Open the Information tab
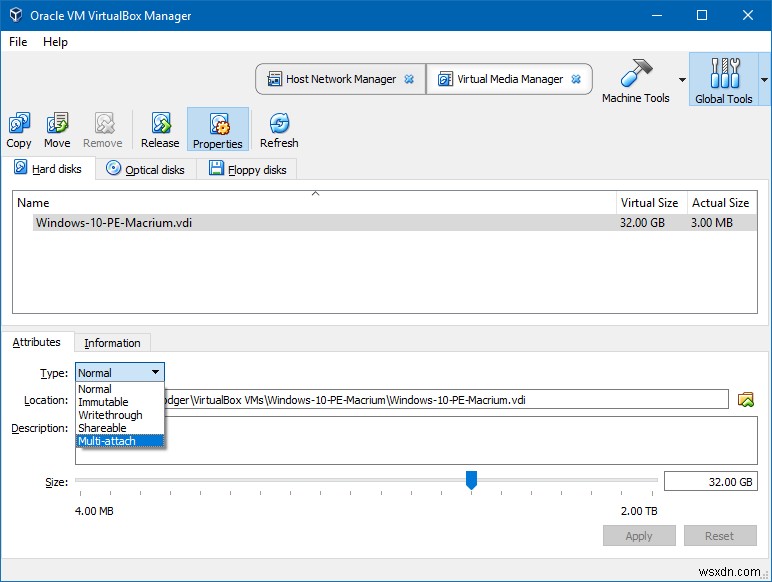 click(x=112, y=343)
